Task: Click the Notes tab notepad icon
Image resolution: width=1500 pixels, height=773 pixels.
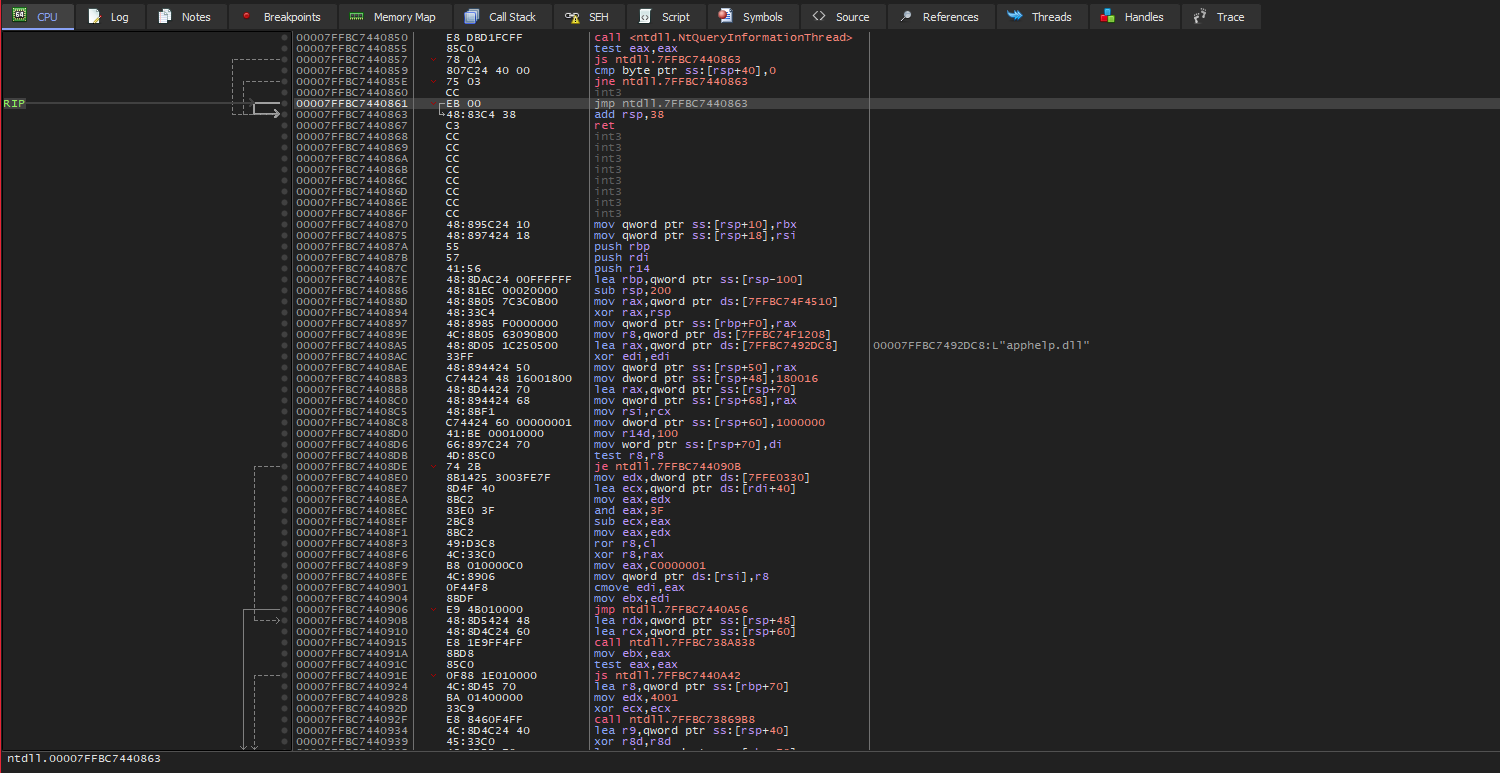Action: click(165, 17)
